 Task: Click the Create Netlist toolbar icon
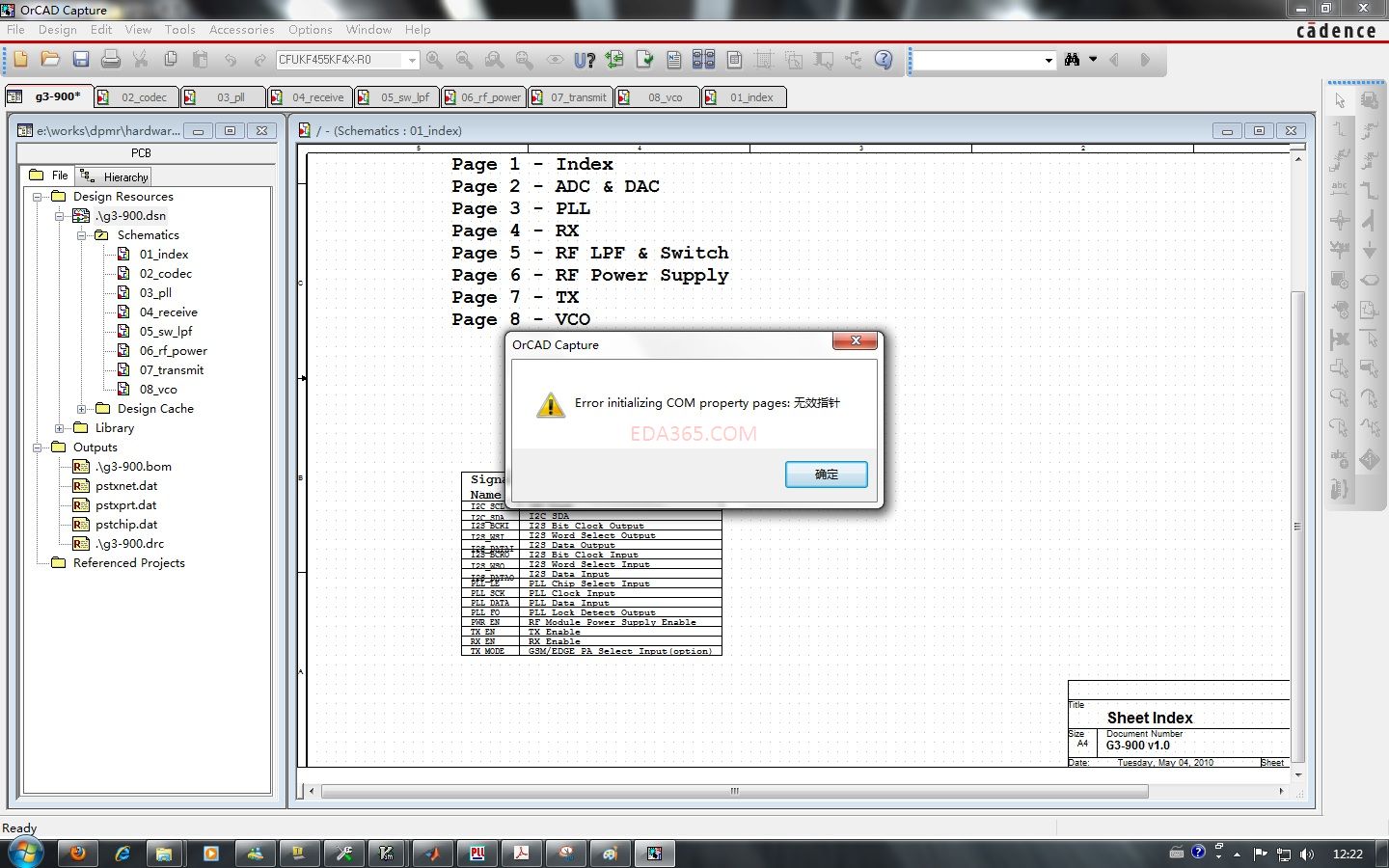point(674,60)
